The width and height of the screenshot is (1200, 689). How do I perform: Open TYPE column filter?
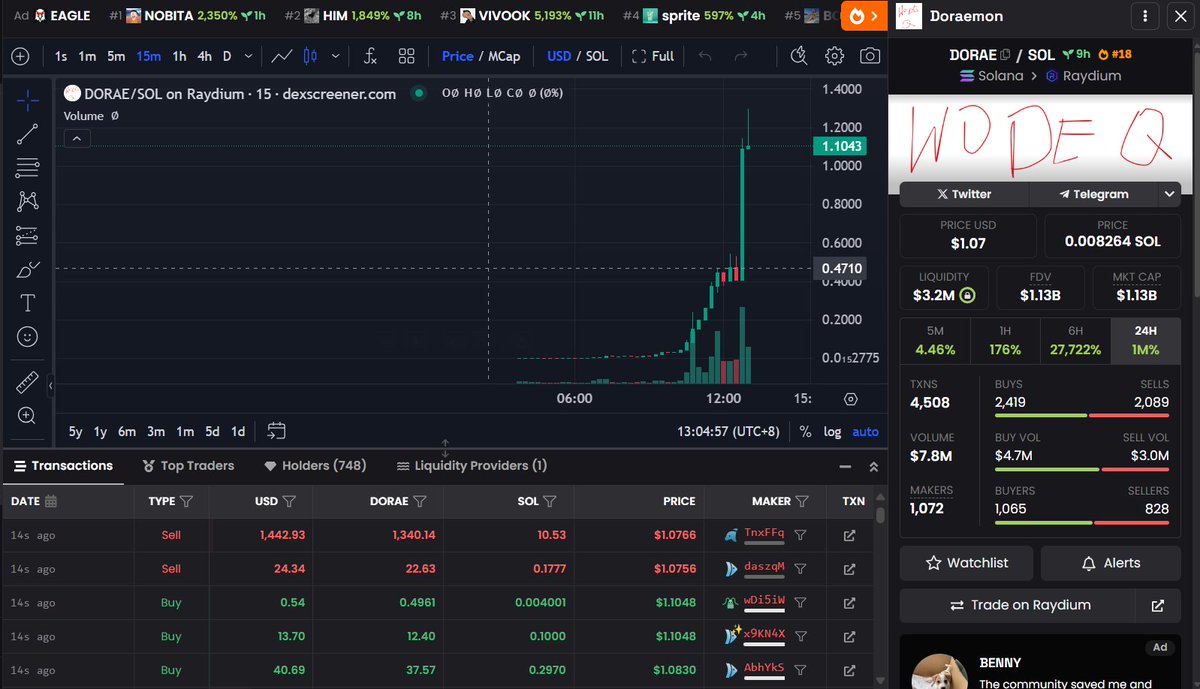[x=186, y=501]
